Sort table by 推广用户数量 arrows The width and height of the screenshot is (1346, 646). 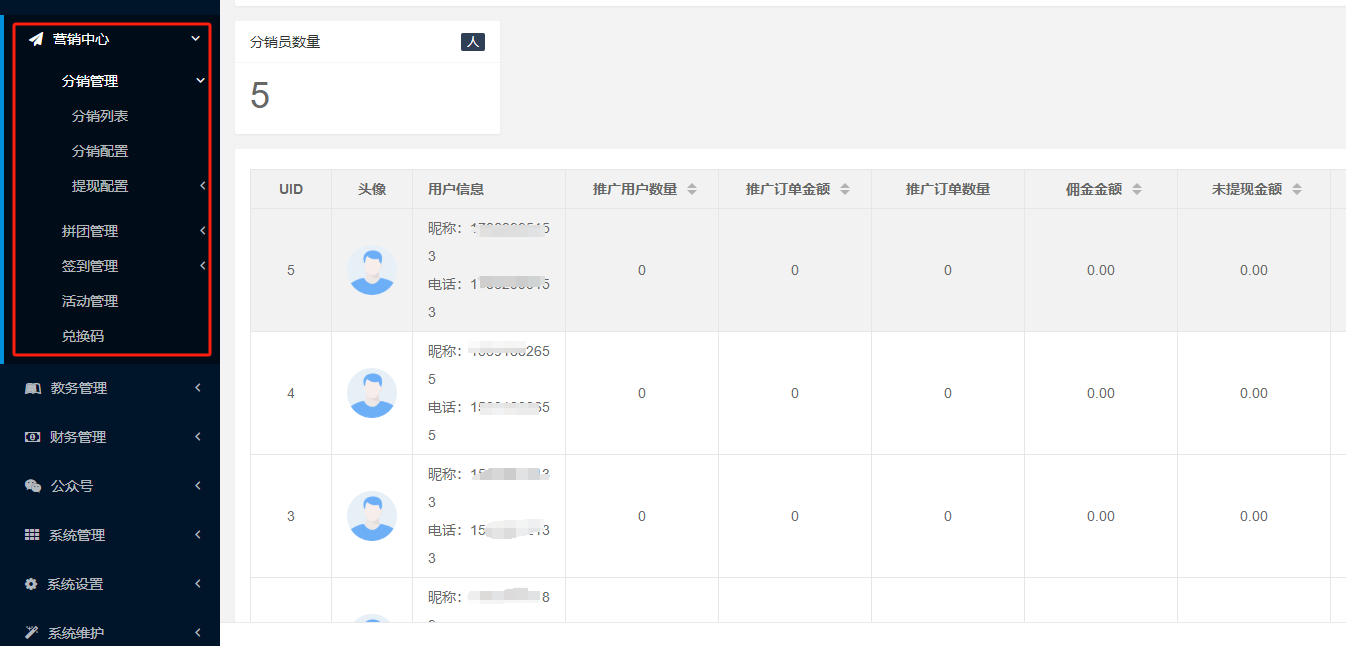[x=691, y=189]
